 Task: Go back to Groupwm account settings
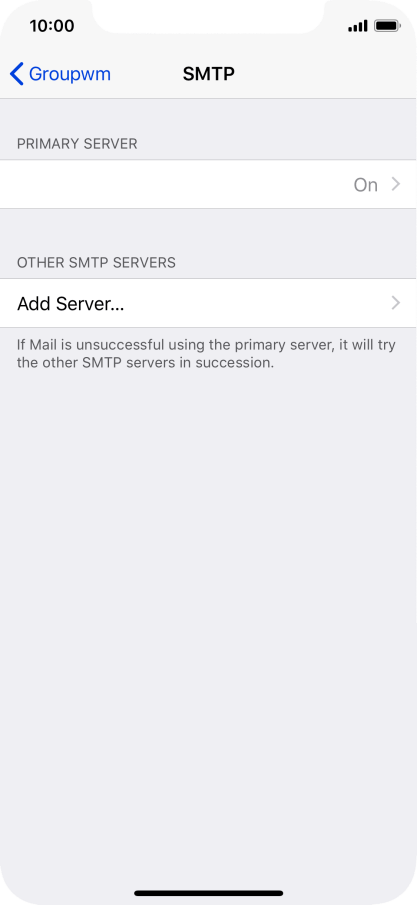pyautogui.click(x=60, y=74)
